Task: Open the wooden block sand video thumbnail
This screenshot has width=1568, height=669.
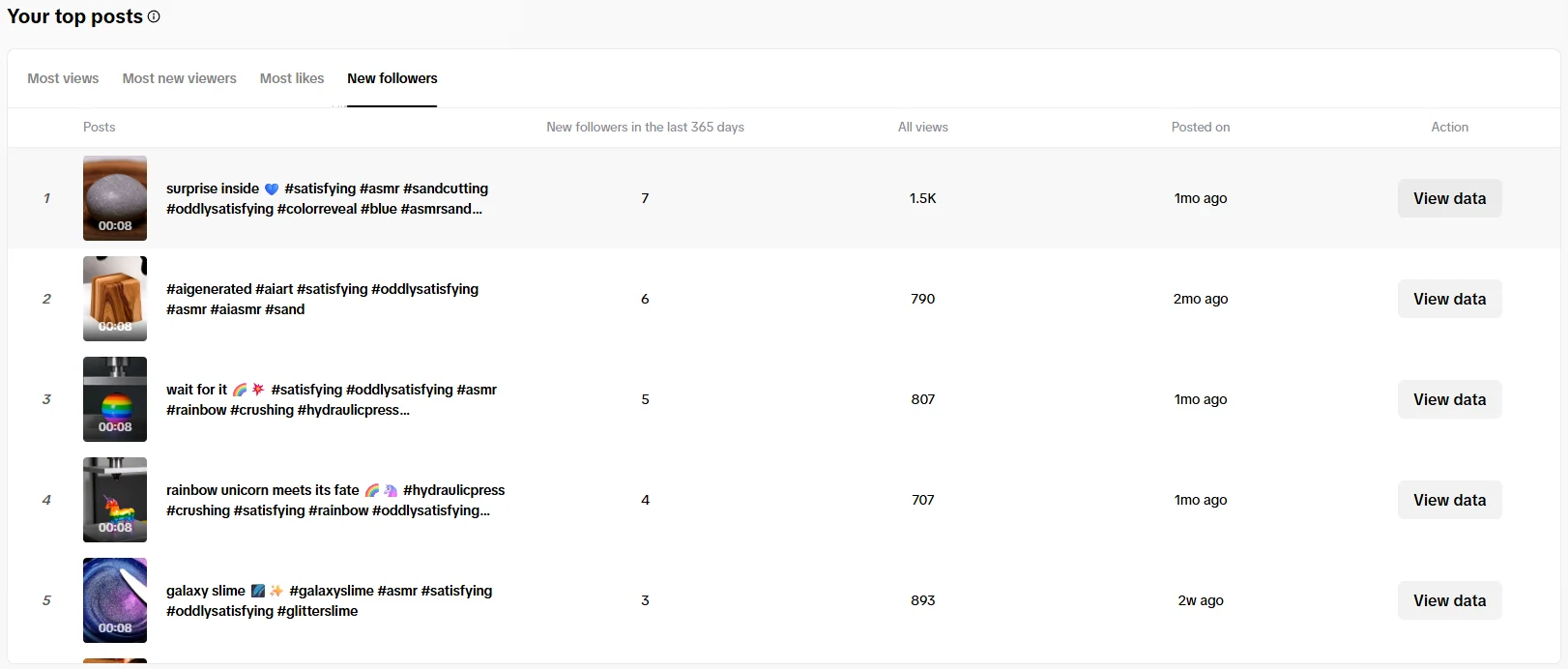Action: pyautogui.click(x=115, y=299)
